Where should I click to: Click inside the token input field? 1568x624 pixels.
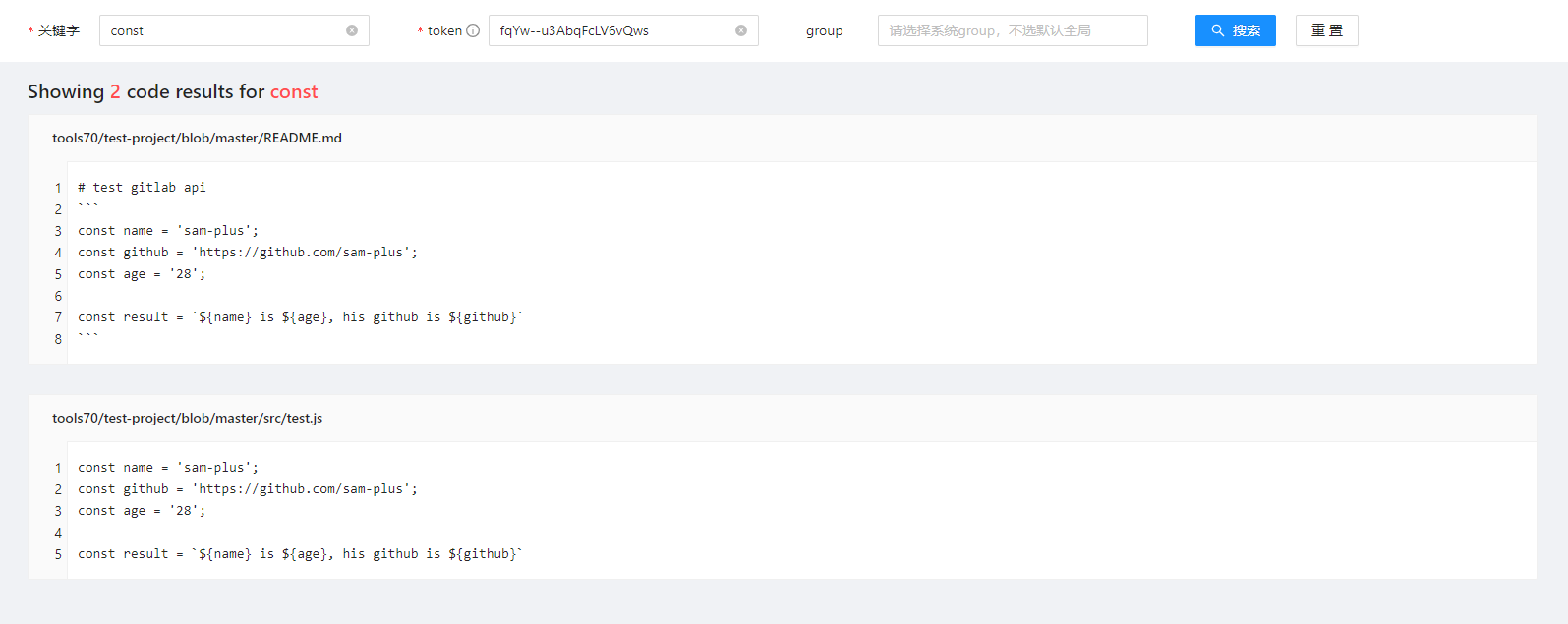(623, 30)
